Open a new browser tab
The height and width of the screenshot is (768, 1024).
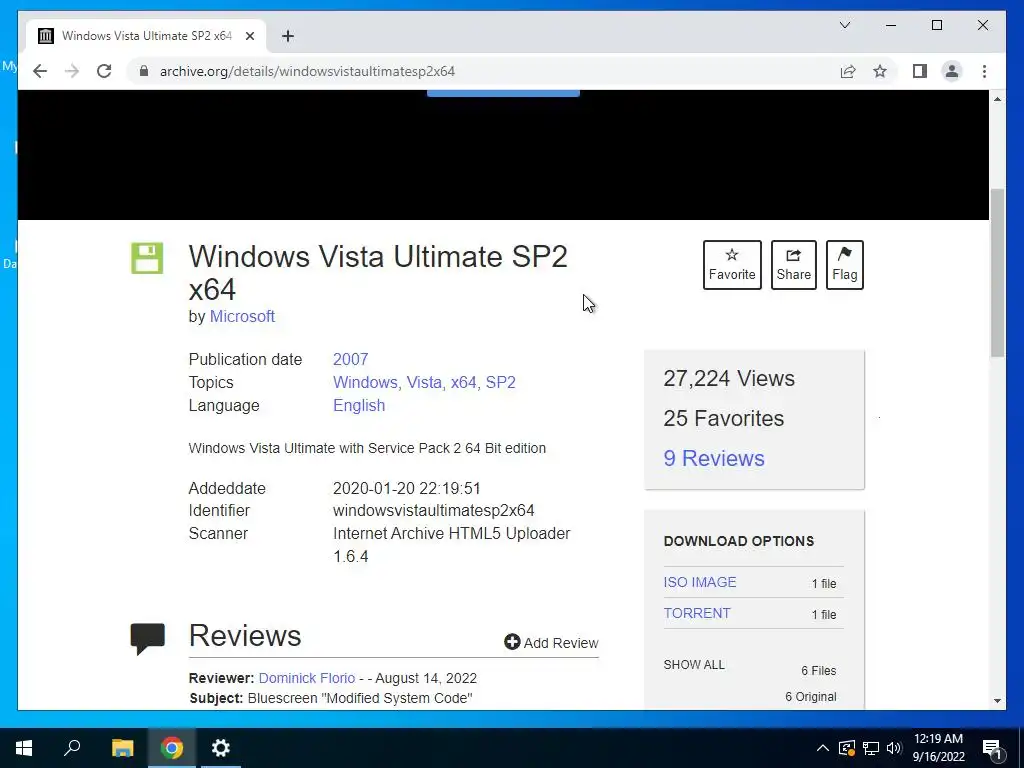tap(288, 36)
